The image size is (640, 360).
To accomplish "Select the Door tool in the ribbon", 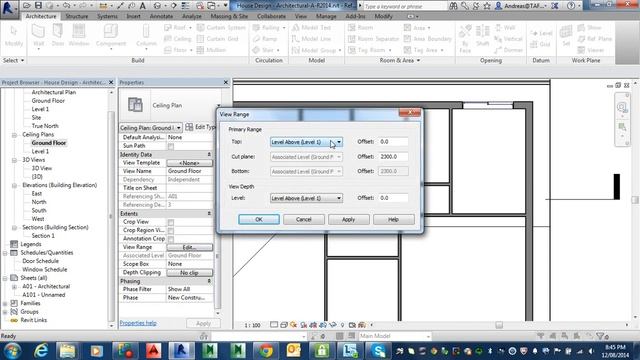I will coord(58,36).
